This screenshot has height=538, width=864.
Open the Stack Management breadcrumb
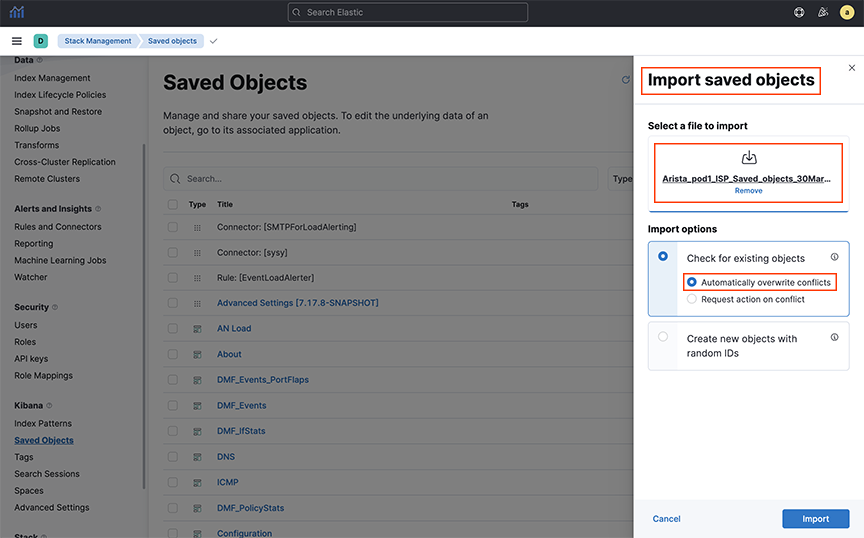98,41
